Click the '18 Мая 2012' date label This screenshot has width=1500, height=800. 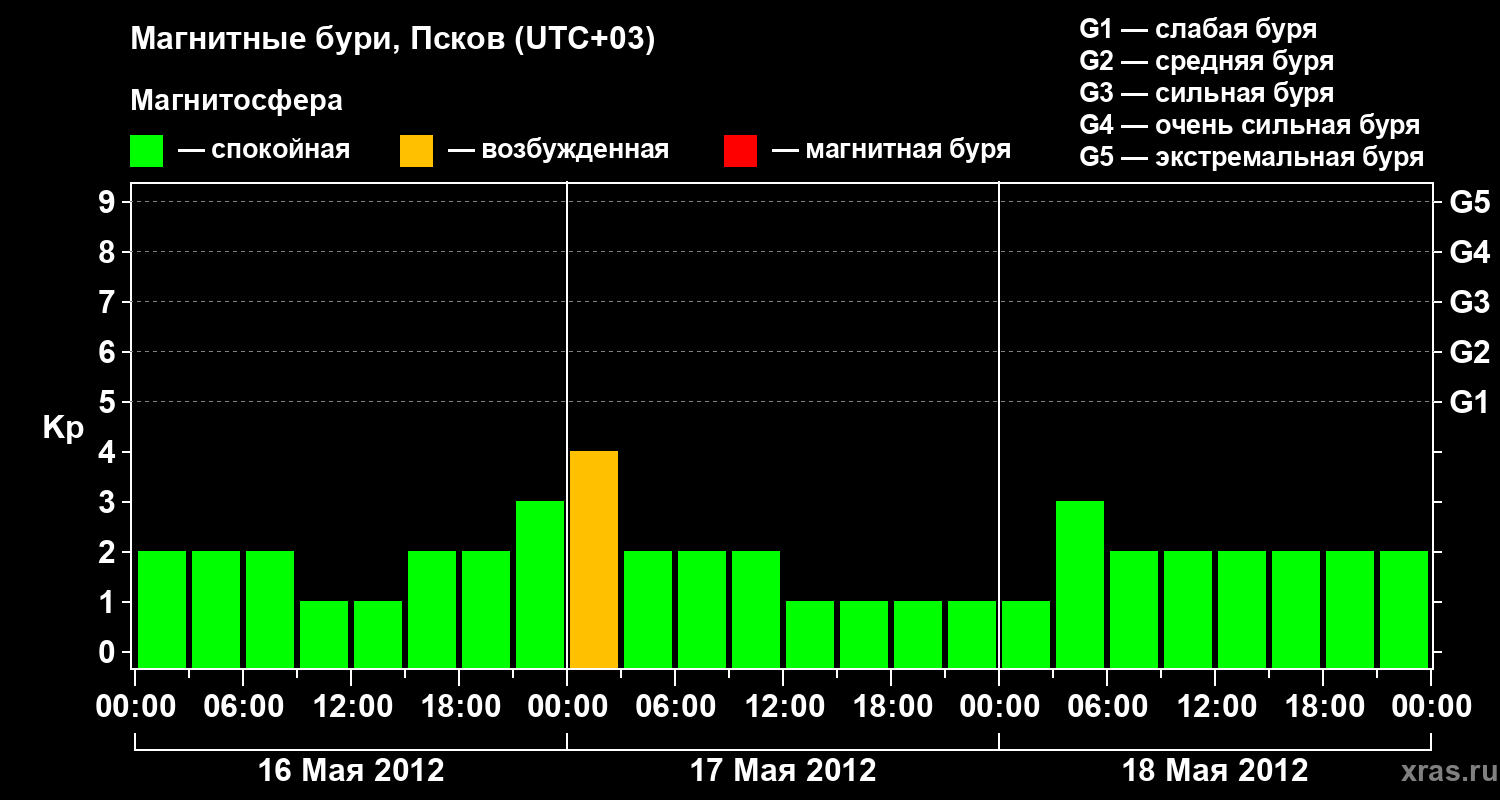click(1215, 770)
